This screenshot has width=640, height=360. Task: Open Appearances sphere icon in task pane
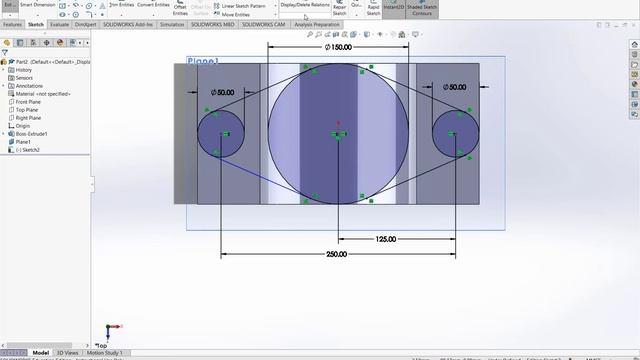[x=634, y=84]
